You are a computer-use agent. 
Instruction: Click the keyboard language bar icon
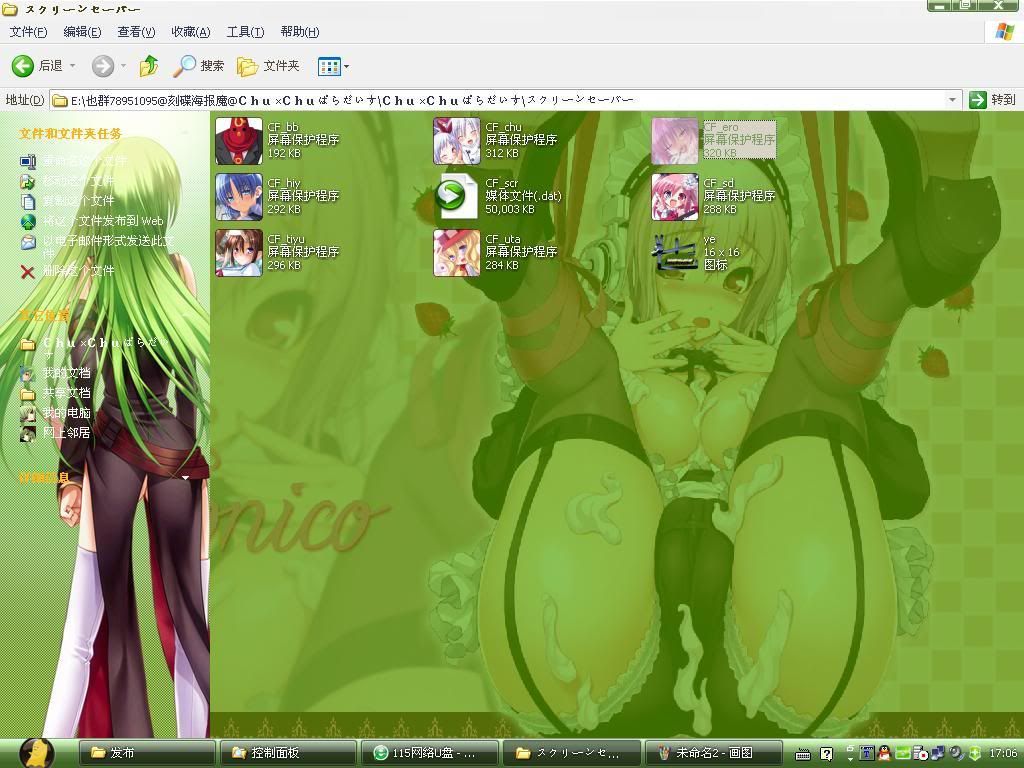click(803, 755)
